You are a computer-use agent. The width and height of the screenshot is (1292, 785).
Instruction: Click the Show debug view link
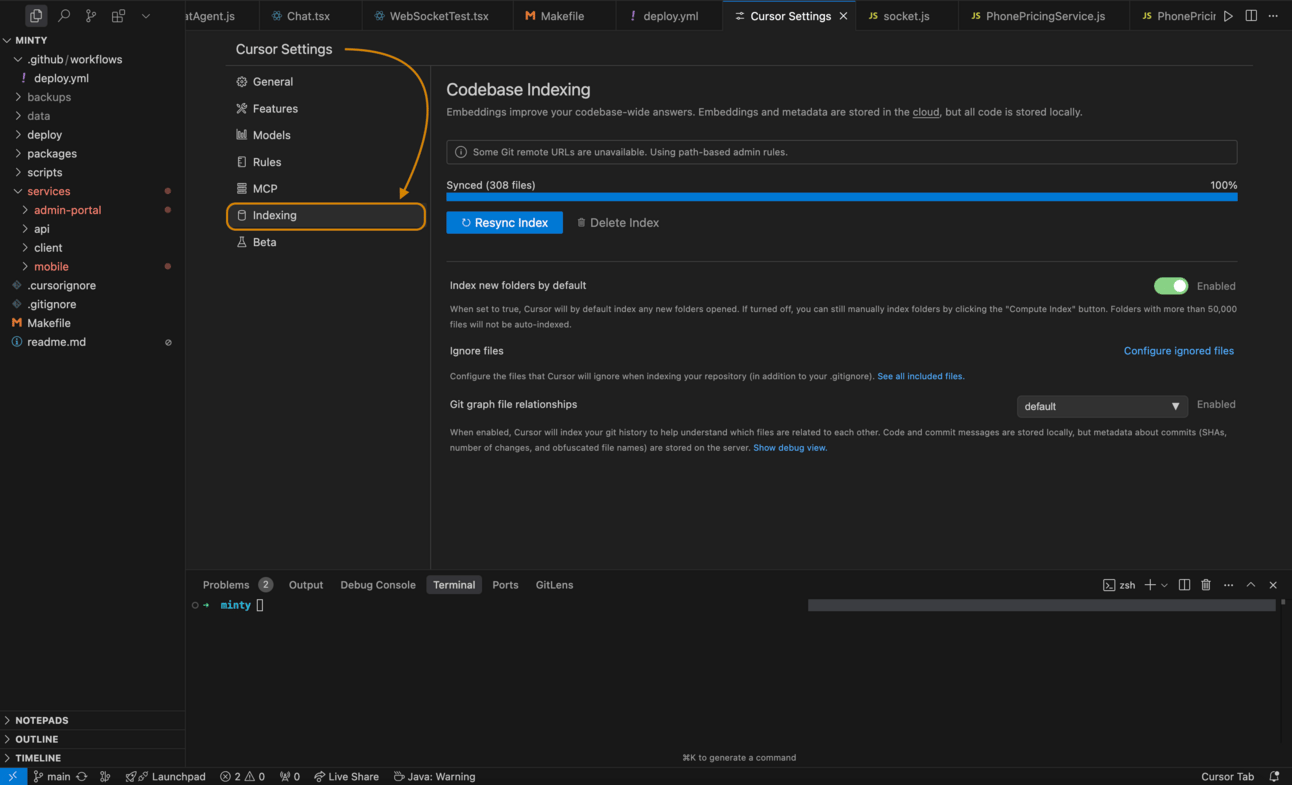pyautogui.click(x=790, y=448)
